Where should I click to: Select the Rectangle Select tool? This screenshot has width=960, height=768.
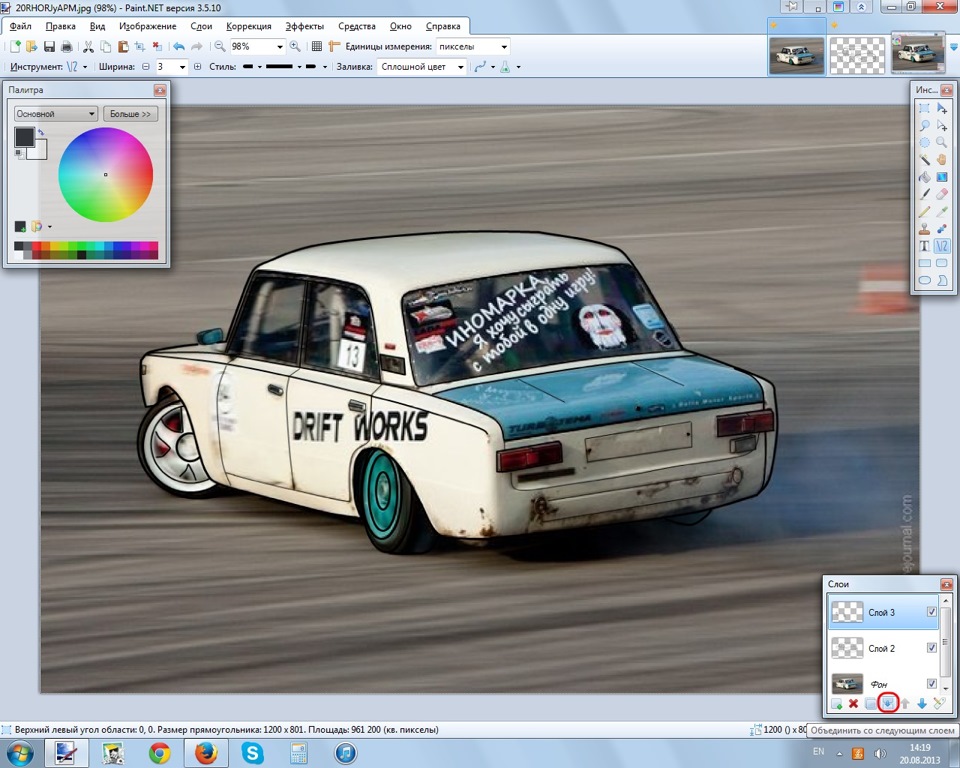[x=924, y=108]
